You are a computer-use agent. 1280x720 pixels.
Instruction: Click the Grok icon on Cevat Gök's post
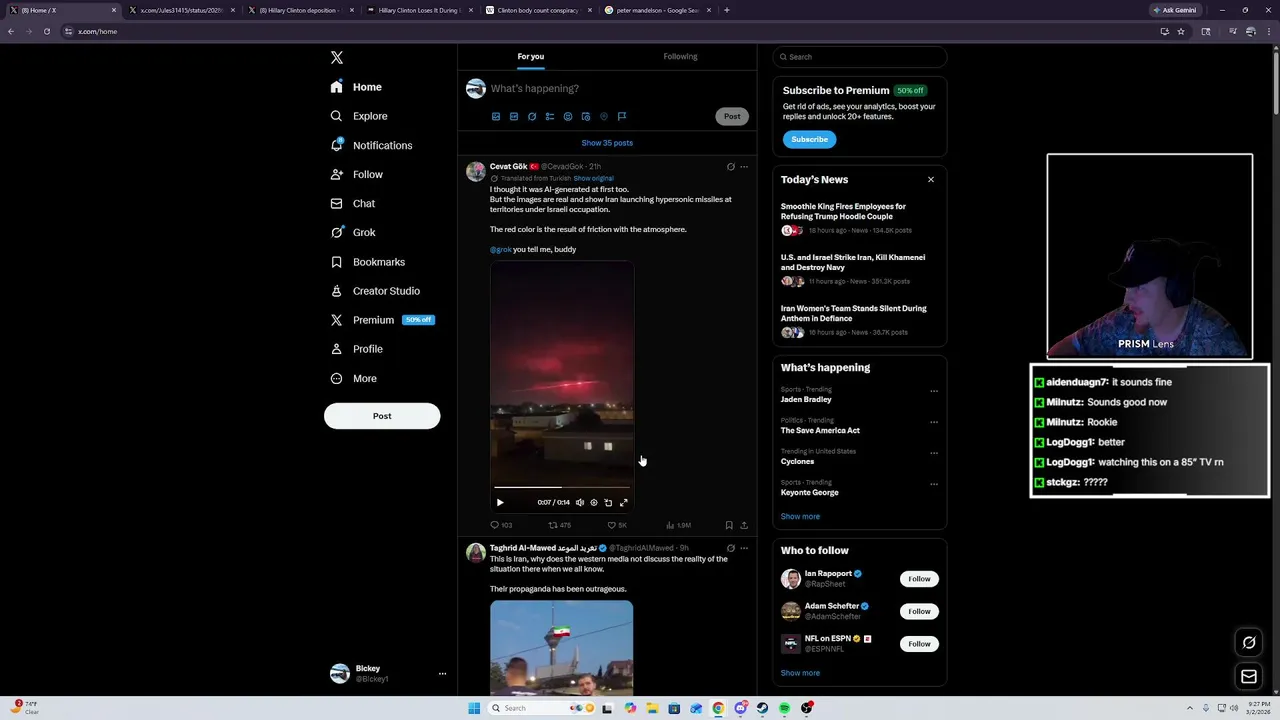(731, 167)
